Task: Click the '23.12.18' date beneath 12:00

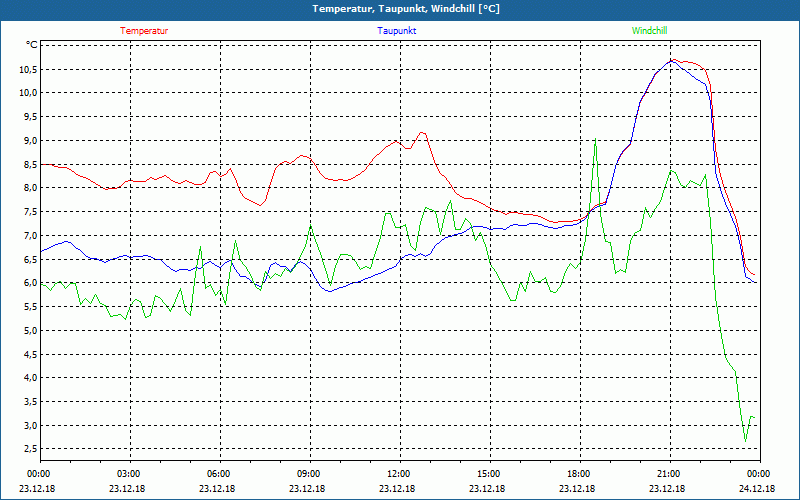Action: pos(397,489)
